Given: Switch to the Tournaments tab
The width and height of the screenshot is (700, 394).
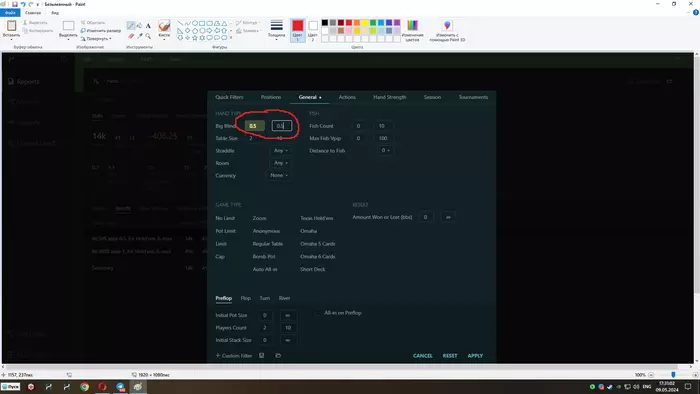Looking at the screenshot, I should [x=473, y=97].
